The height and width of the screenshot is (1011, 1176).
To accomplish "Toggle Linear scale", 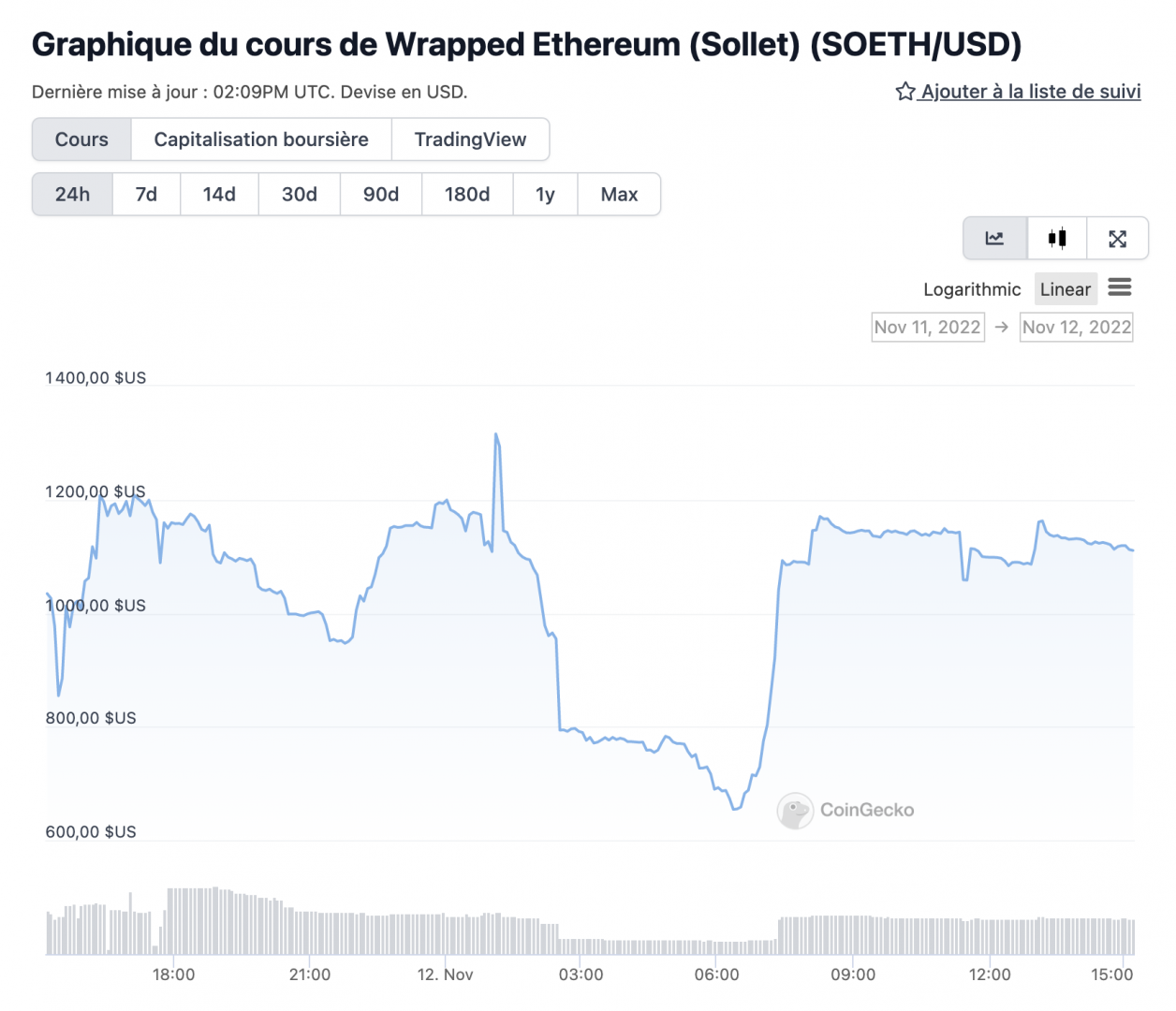I will pyautogui.click(x=1066, y=289).
